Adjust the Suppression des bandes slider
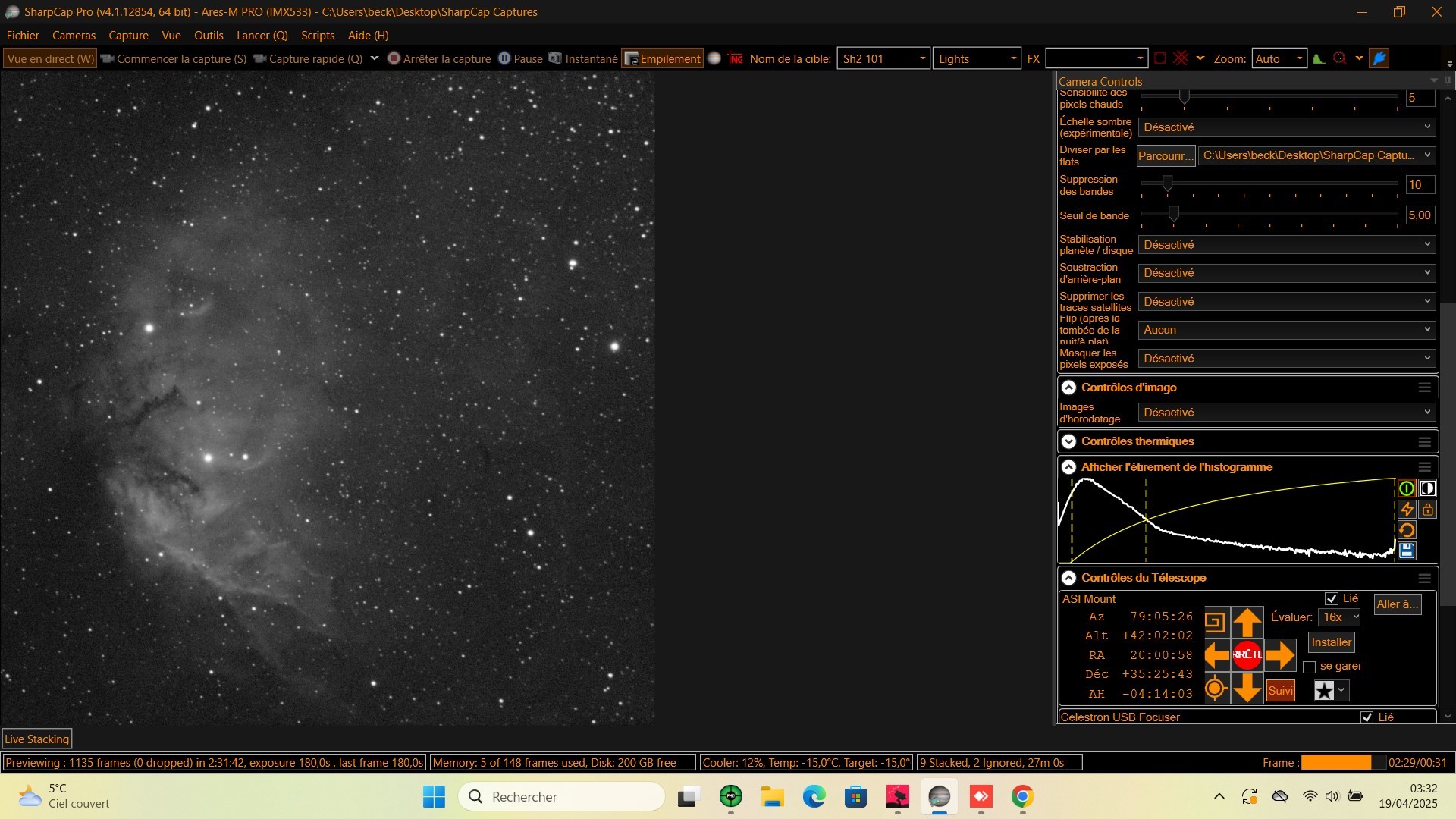1456x819 pixels. 1168,184
